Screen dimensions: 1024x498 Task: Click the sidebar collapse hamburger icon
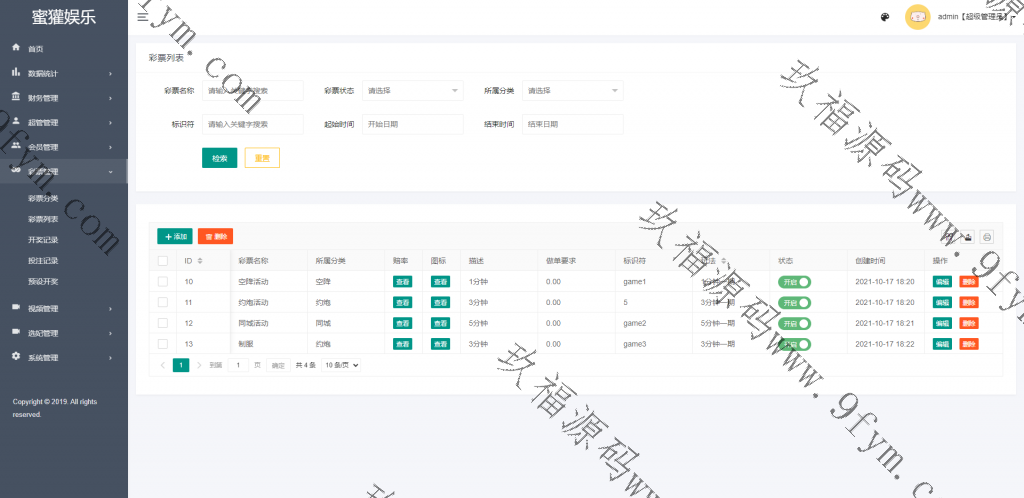coord(142,17)
